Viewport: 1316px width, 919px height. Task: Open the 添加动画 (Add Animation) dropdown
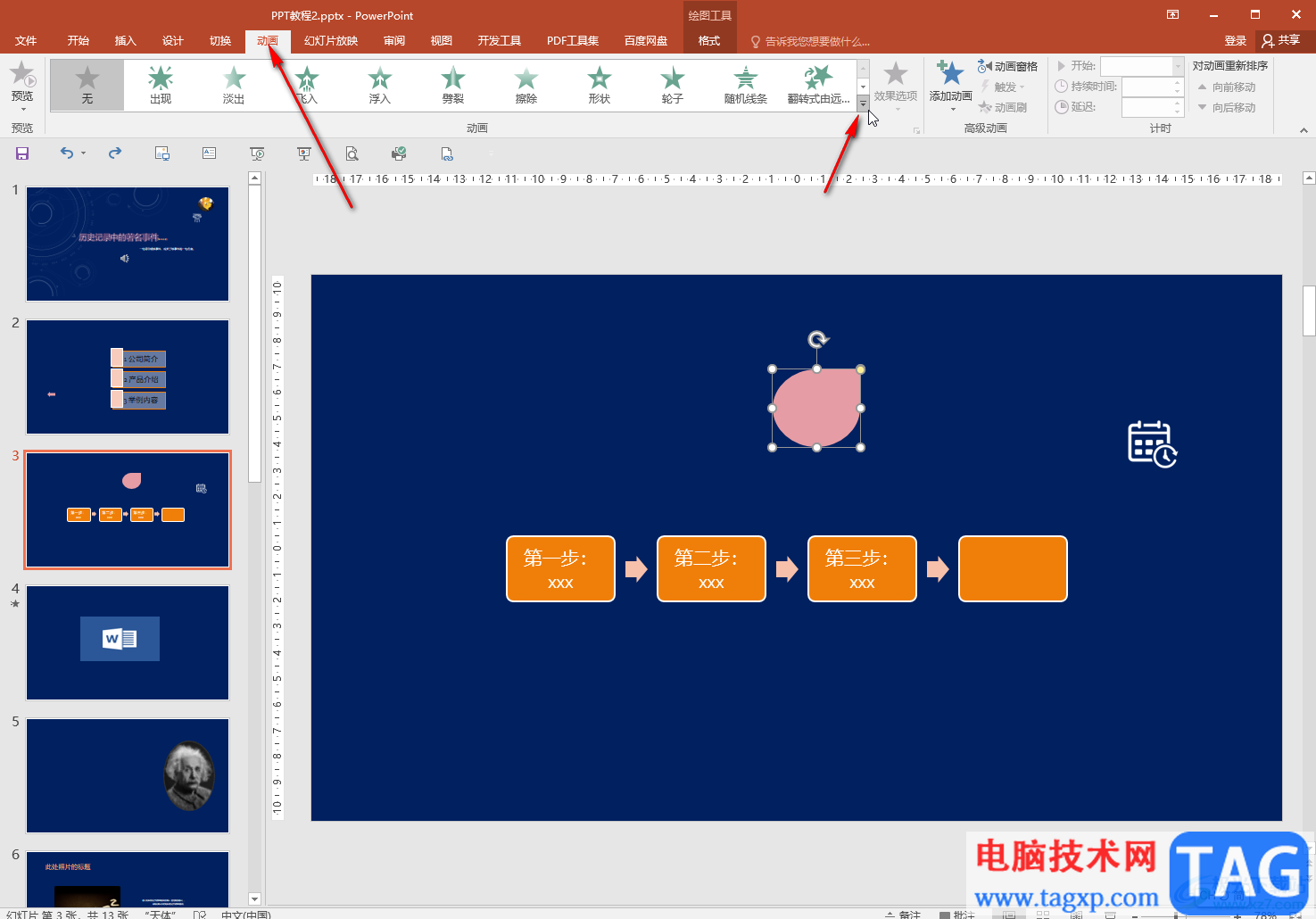point(950,86)
